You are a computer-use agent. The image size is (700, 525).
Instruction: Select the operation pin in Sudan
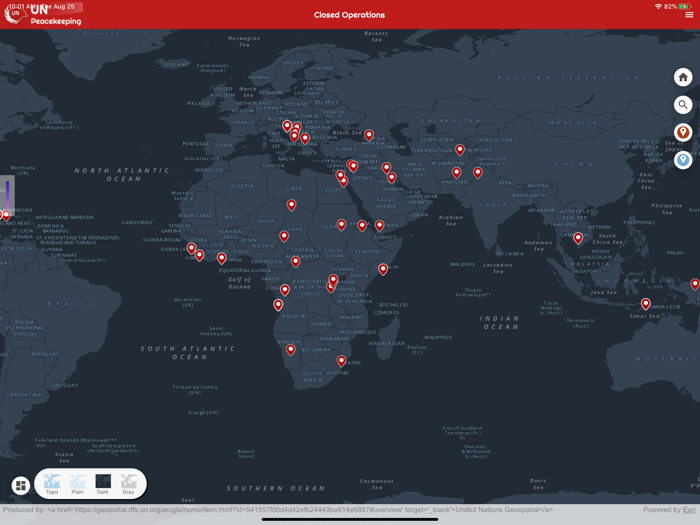coord(342,225)
